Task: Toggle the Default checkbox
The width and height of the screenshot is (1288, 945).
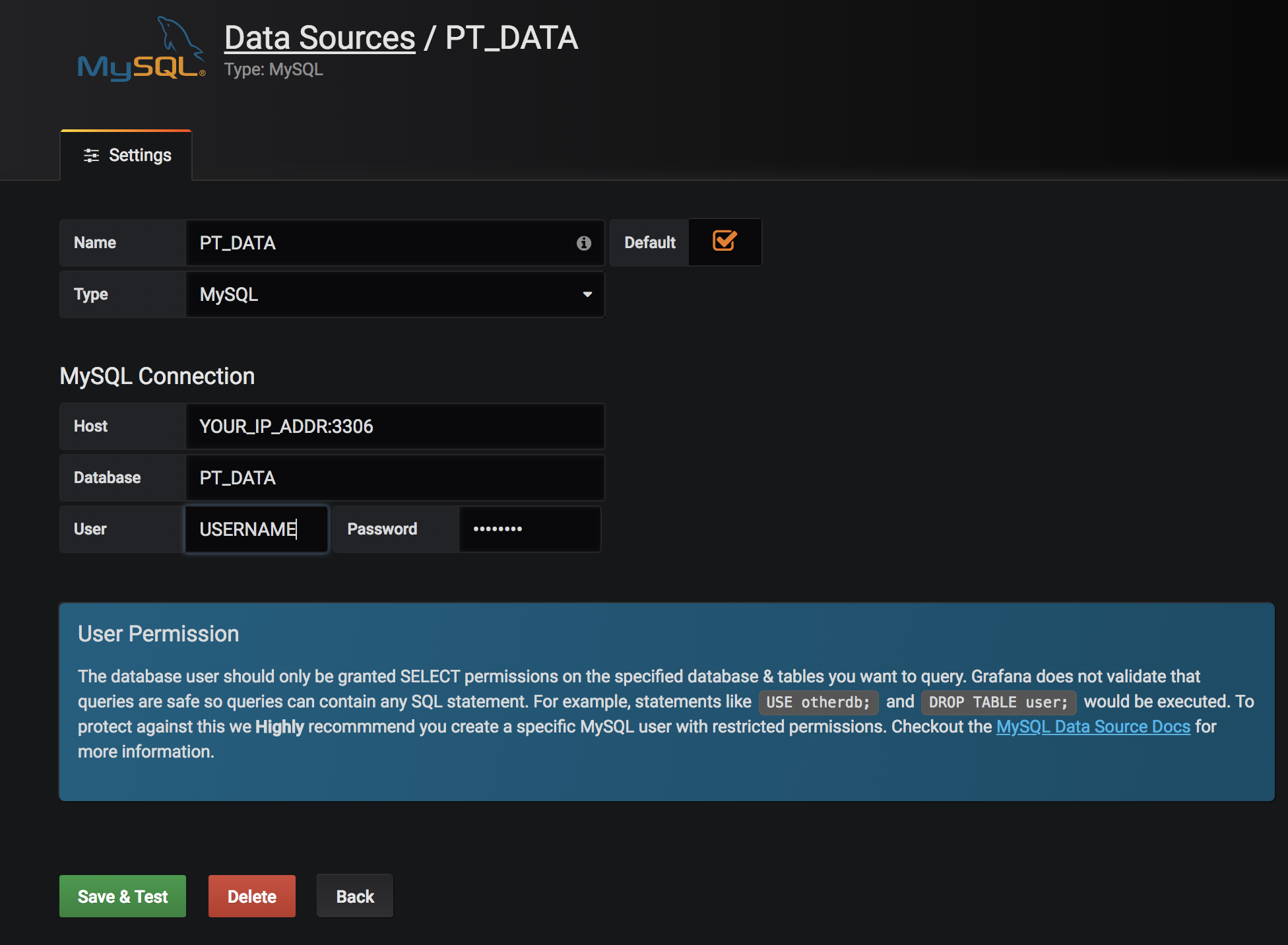Action: pyautogui.click(x=724, y=241)
